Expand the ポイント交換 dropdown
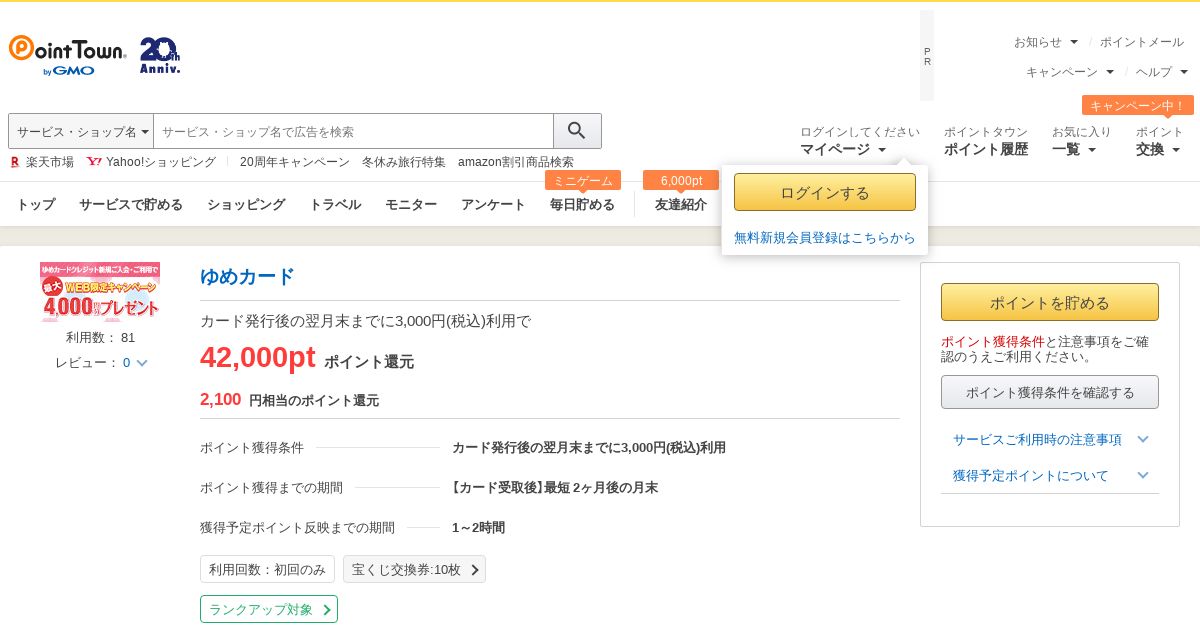Image resolution: width=1200 pixels, height=630 pixels. [x=1159, y=141]
